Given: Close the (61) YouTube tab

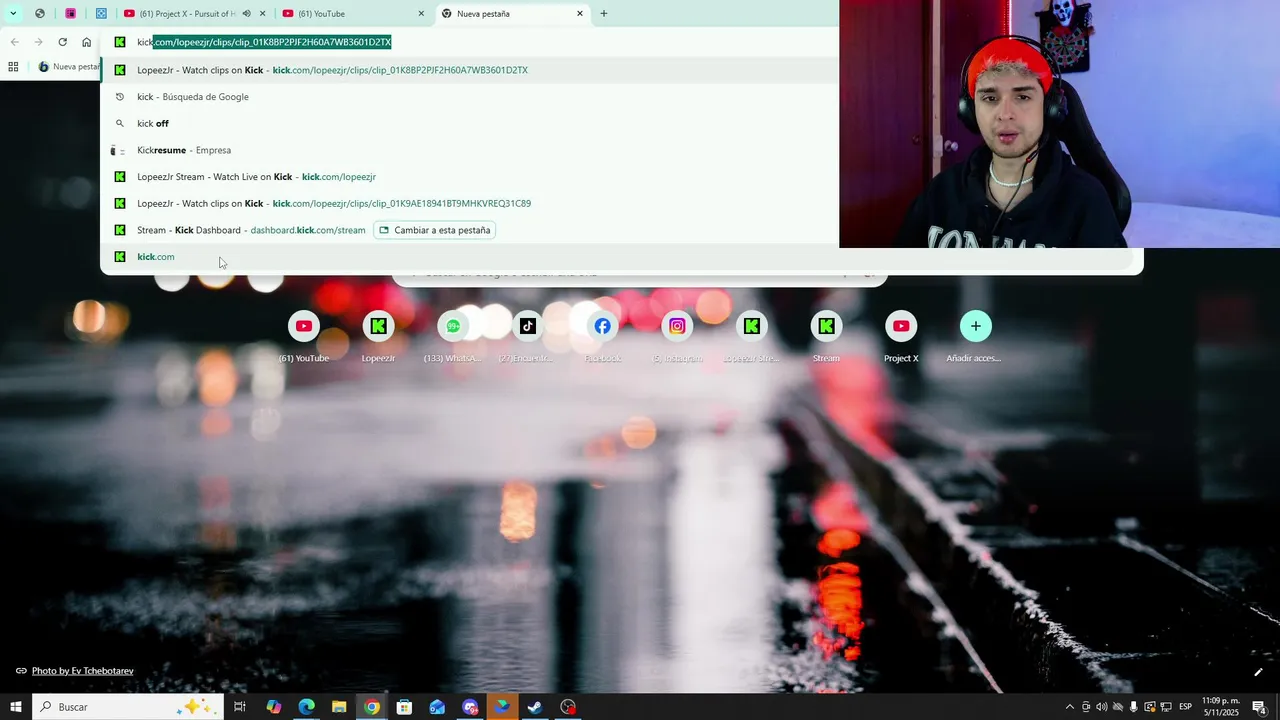Looking at the screenshot, I should pyautogui.click(x=421, y=13).
